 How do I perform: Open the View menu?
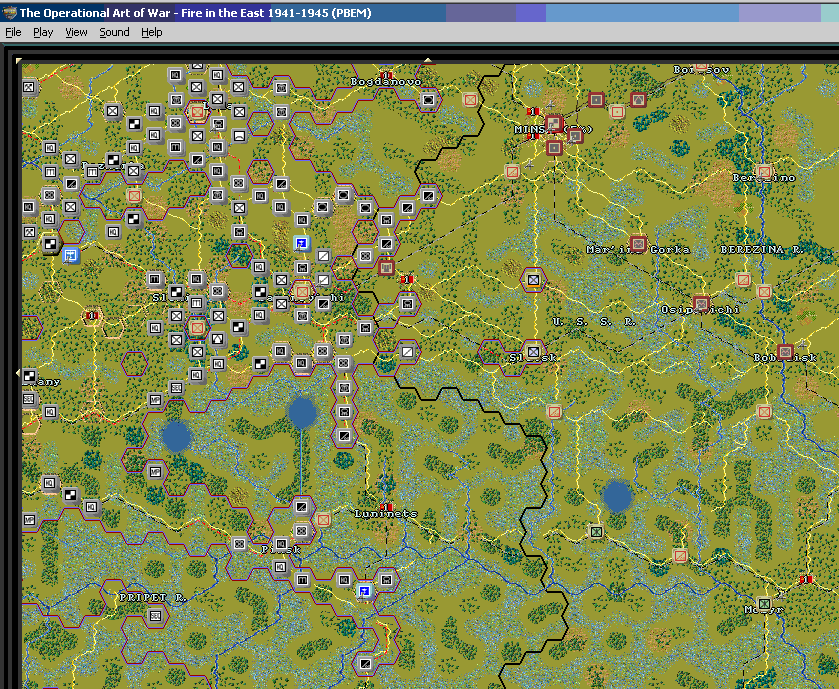pyautogui.click(x=76, y=32)
